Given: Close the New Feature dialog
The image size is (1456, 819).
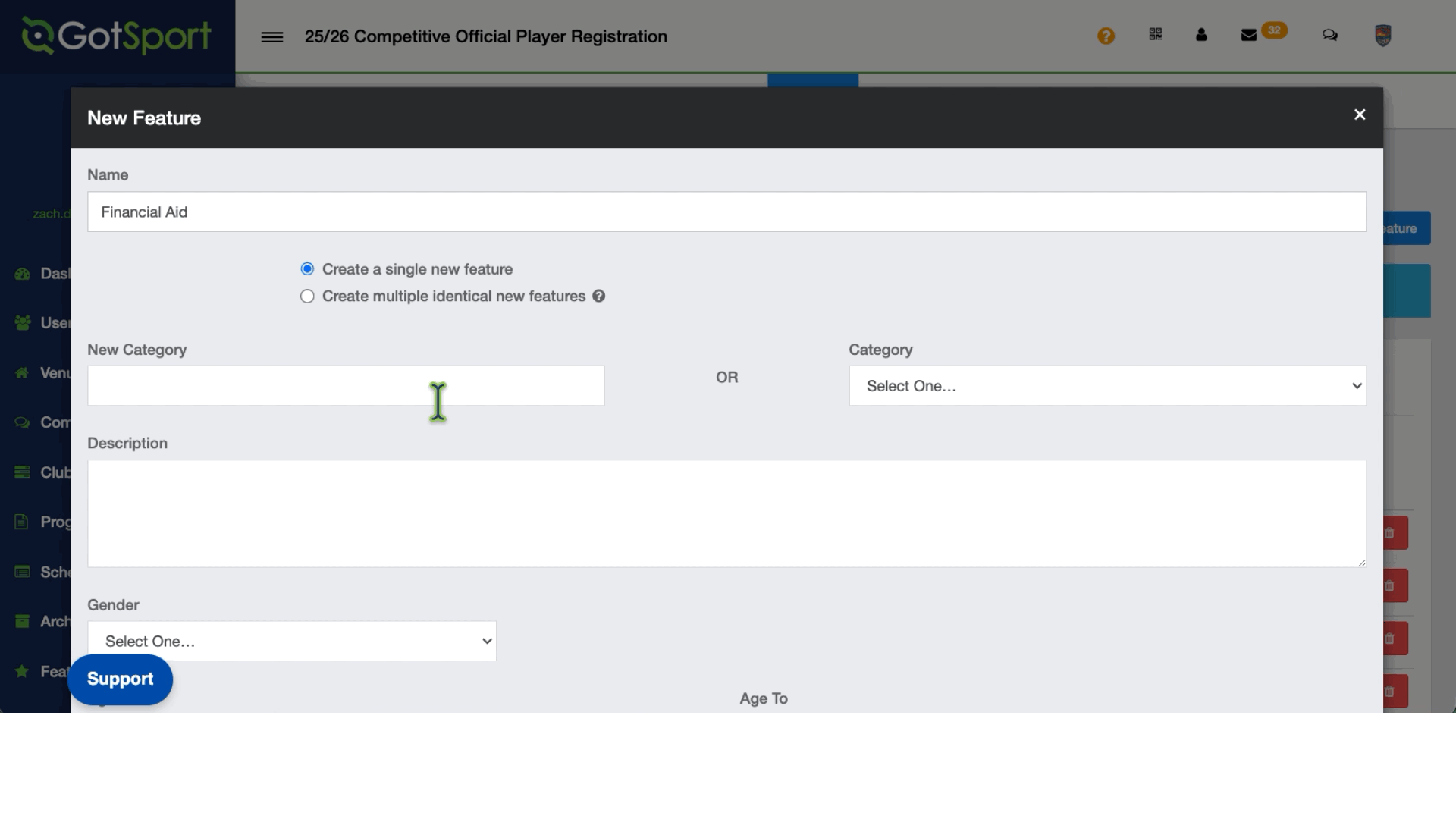Looking at the screenshot, I should pyautogui.click(x=1360, y=115).
